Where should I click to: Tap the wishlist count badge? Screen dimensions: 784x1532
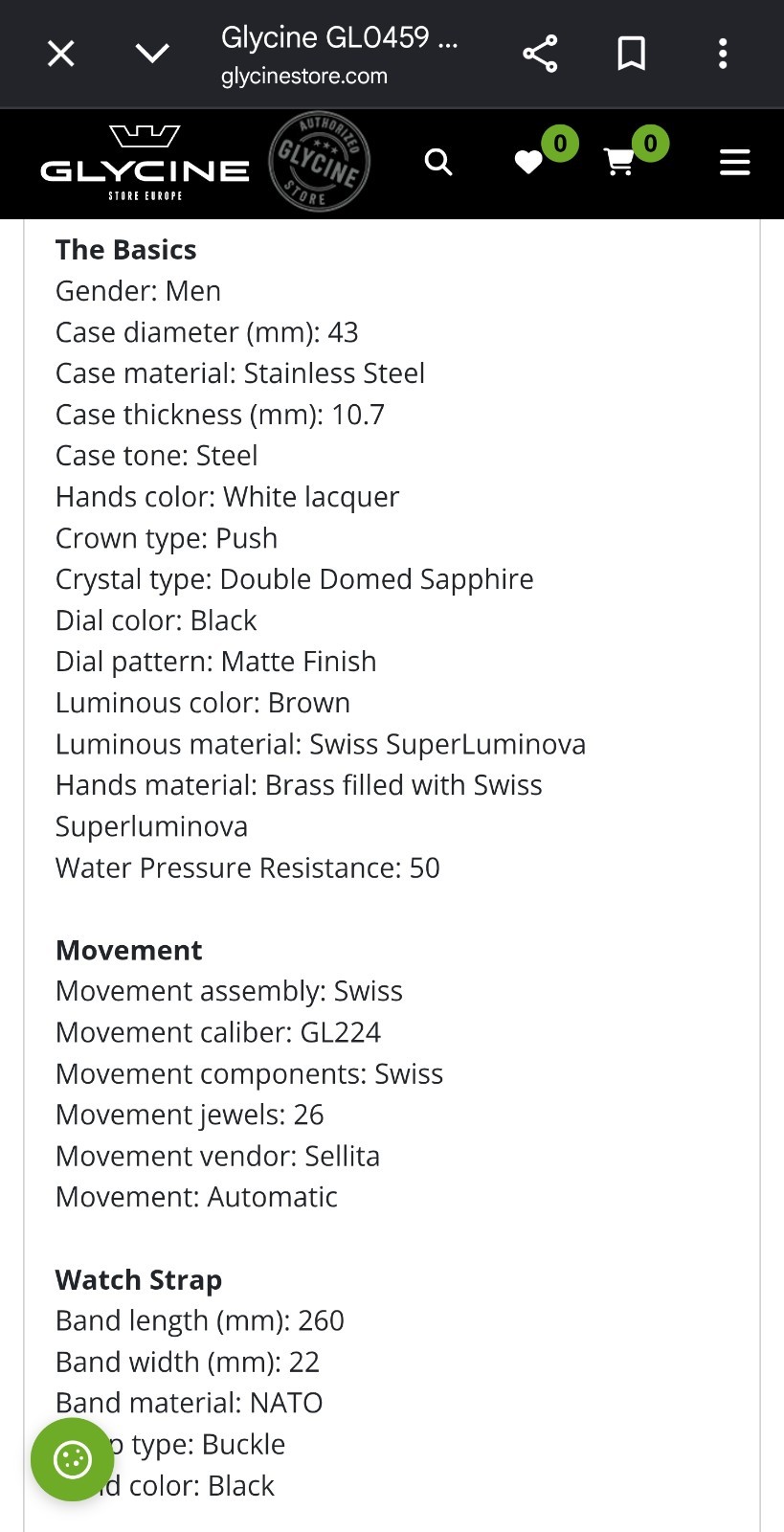(560, 144)
